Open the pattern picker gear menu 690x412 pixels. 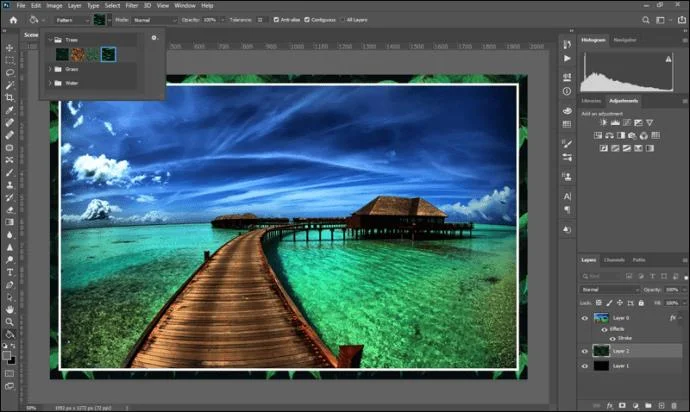pyautogui.click(x=154, y=38)
